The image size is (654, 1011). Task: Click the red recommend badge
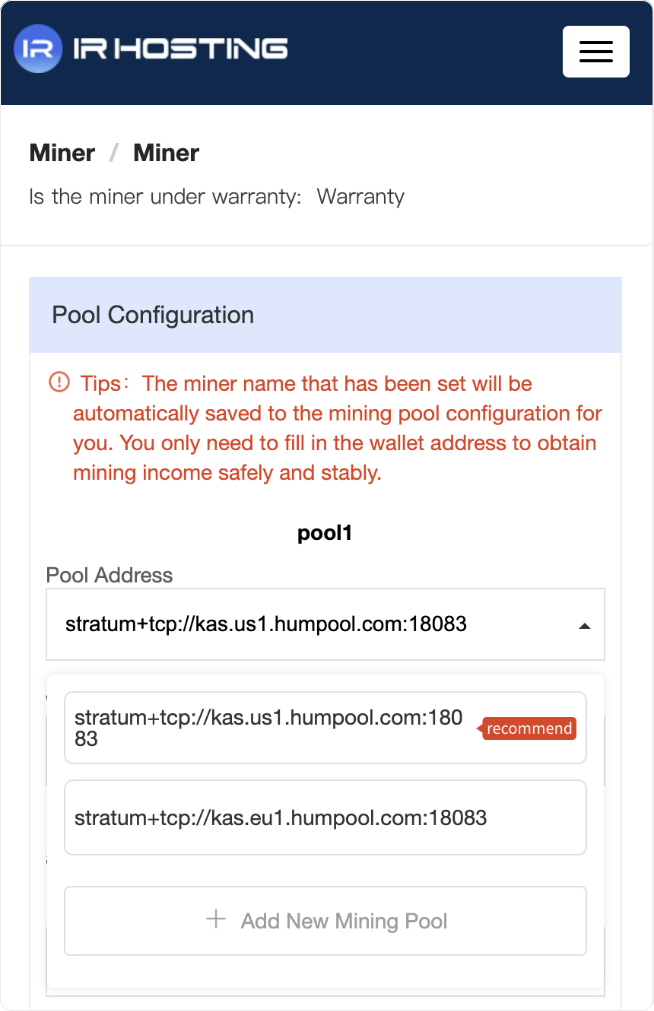click(x=529, y=728)
